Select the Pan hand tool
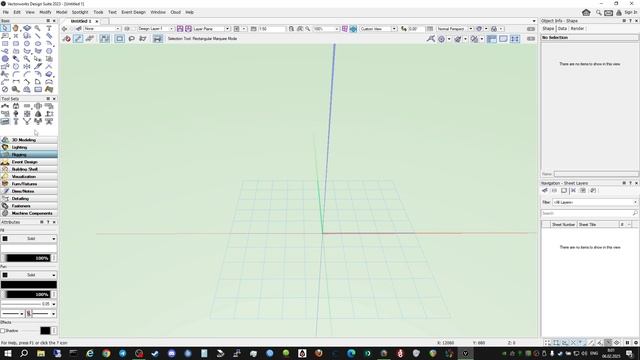Viewport: 640px width, 360px height. tap(16, 28)
